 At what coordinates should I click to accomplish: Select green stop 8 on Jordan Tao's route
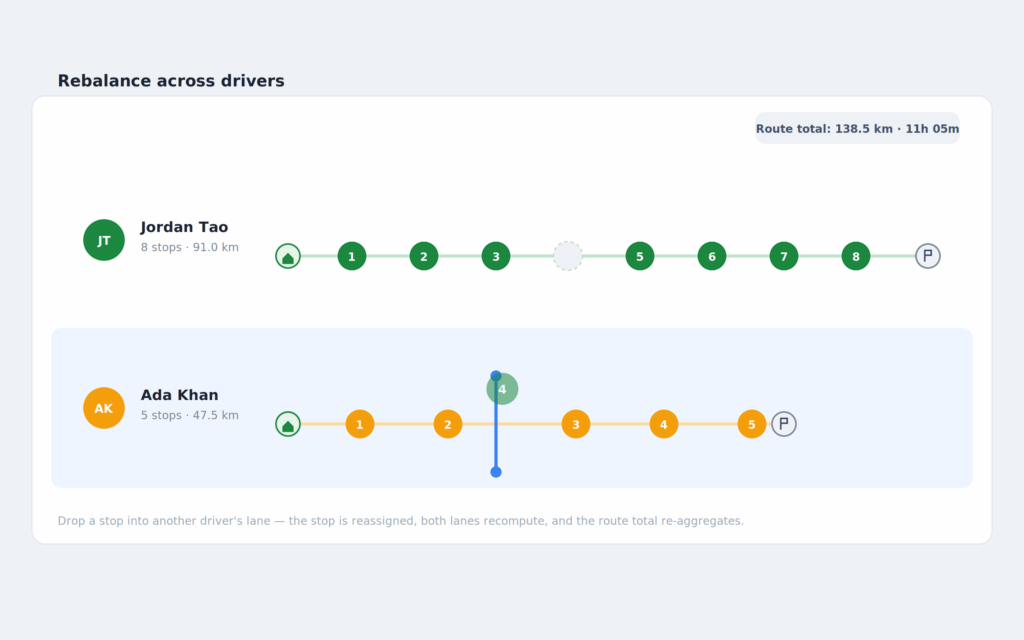(856, 256)
